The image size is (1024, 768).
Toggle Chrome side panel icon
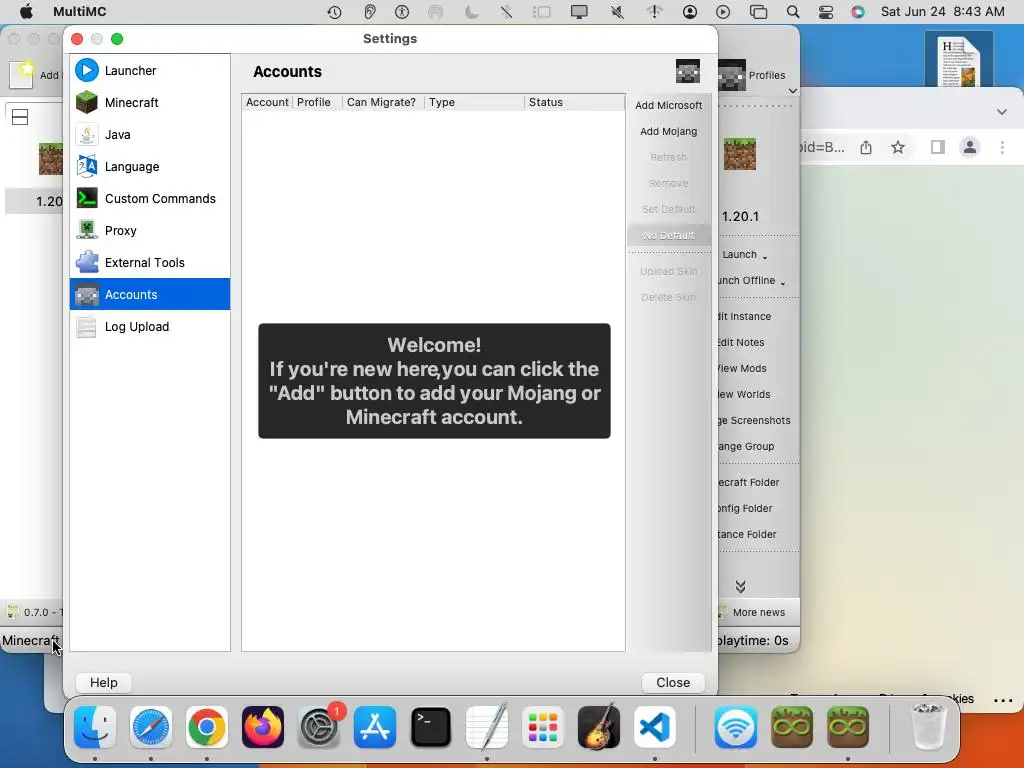[x=938, y=148]
